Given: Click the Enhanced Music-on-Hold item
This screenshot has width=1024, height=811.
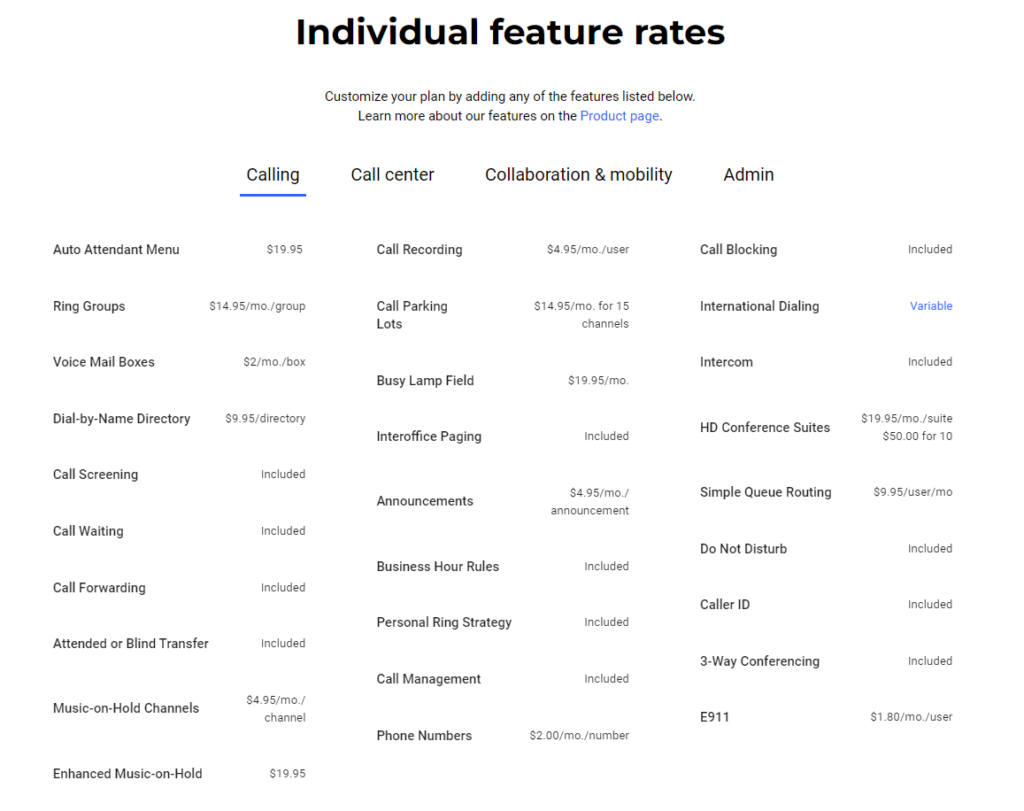Looking at the screenshot, I should tap(127, 774).
